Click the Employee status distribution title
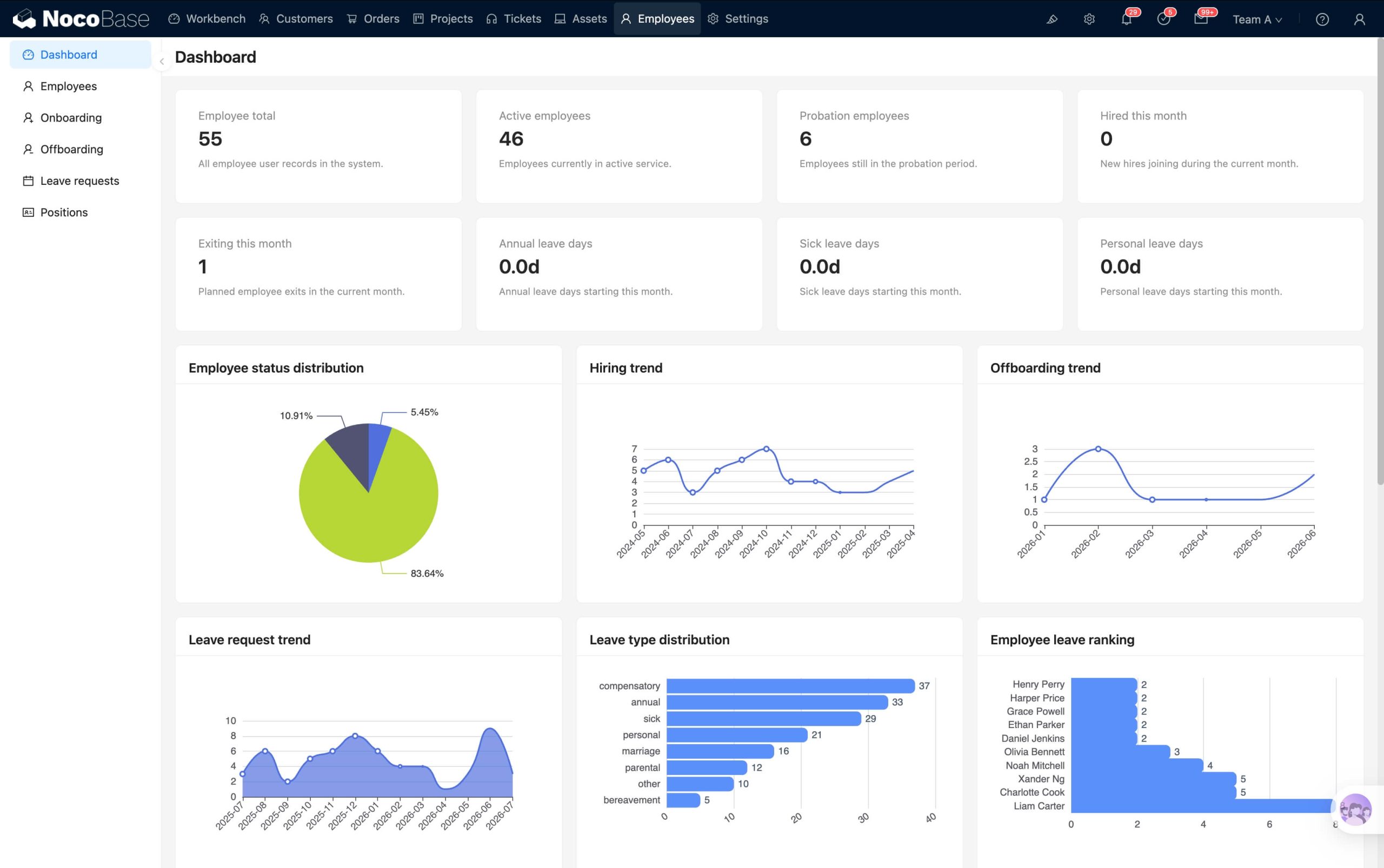The height and width of the screenshot is (868, 1384). click(x=276, y=368)
